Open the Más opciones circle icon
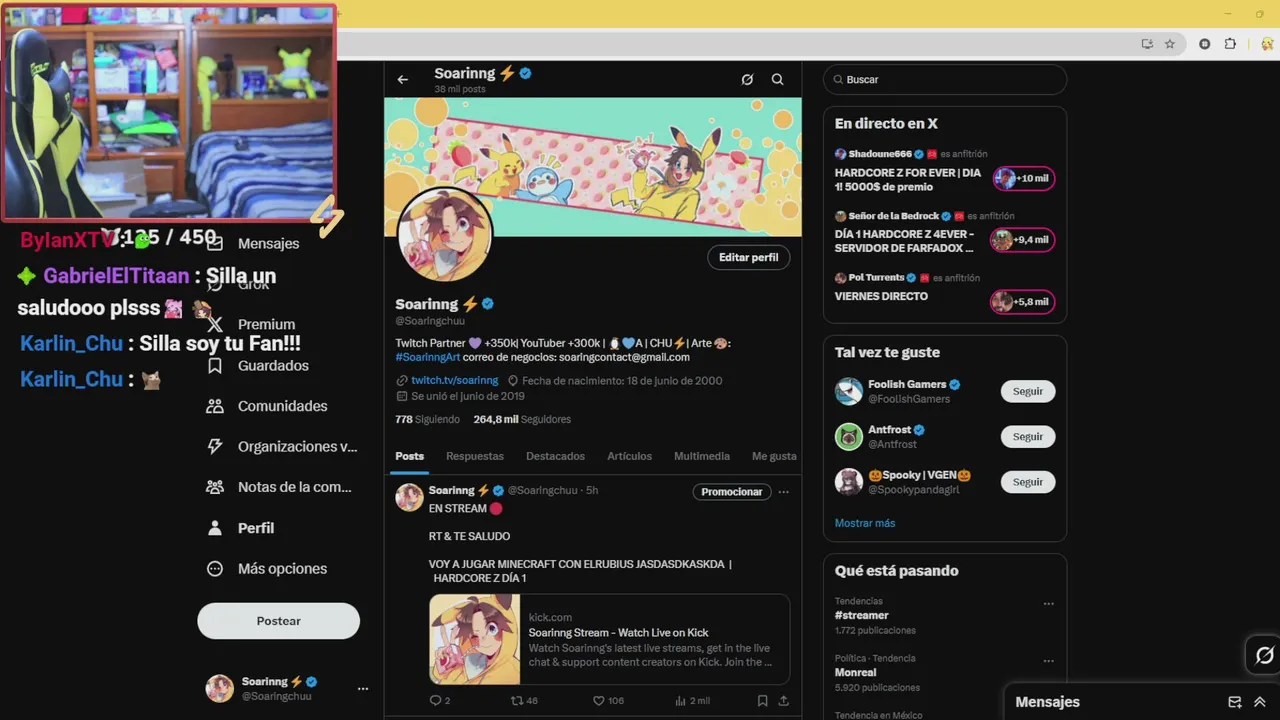Screen dimensions: 1280x720 (x=215, y=569)
